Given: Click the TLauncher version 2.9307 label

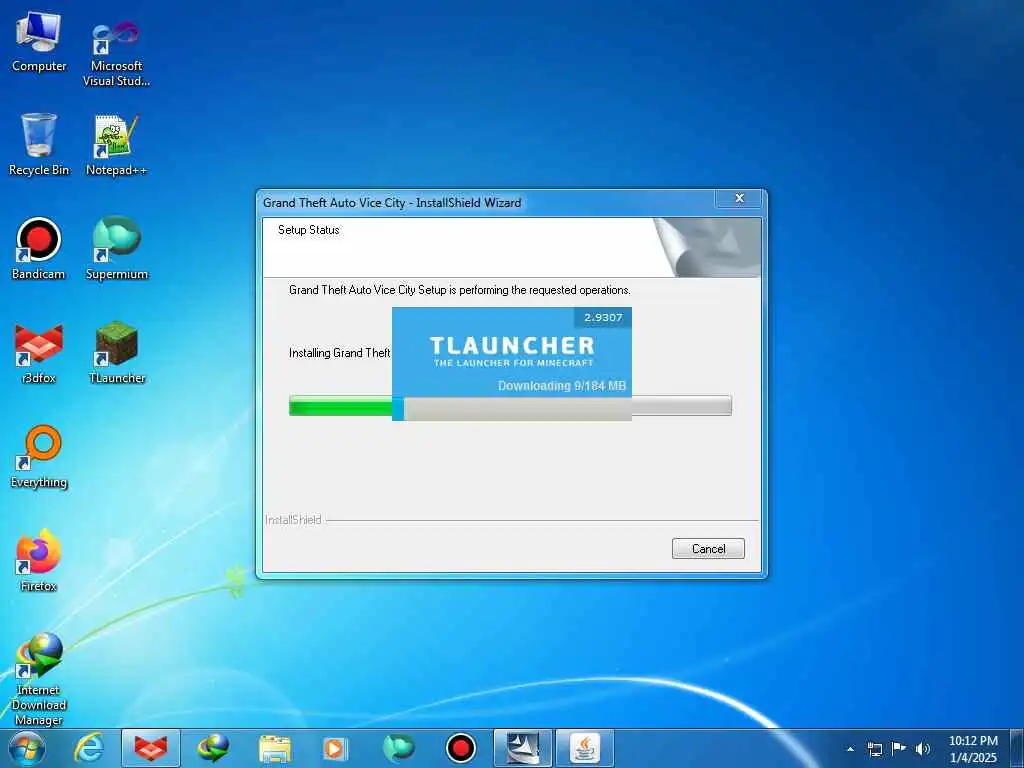Looking at the screenshot, I should pos(603,317).
